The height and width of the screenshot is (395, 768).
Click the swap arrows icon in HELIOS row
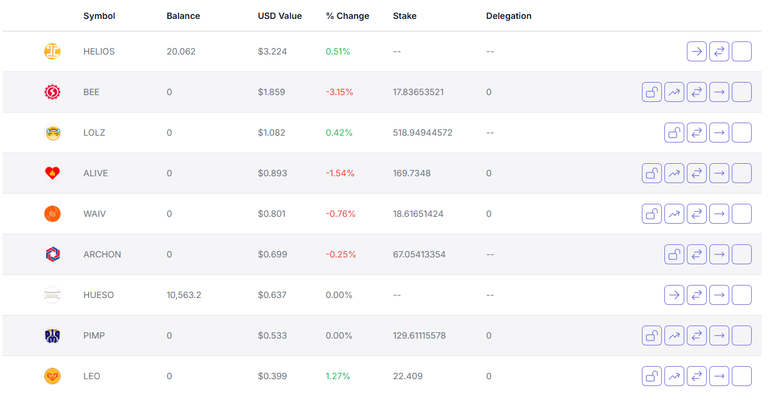[x=719, y=51]
